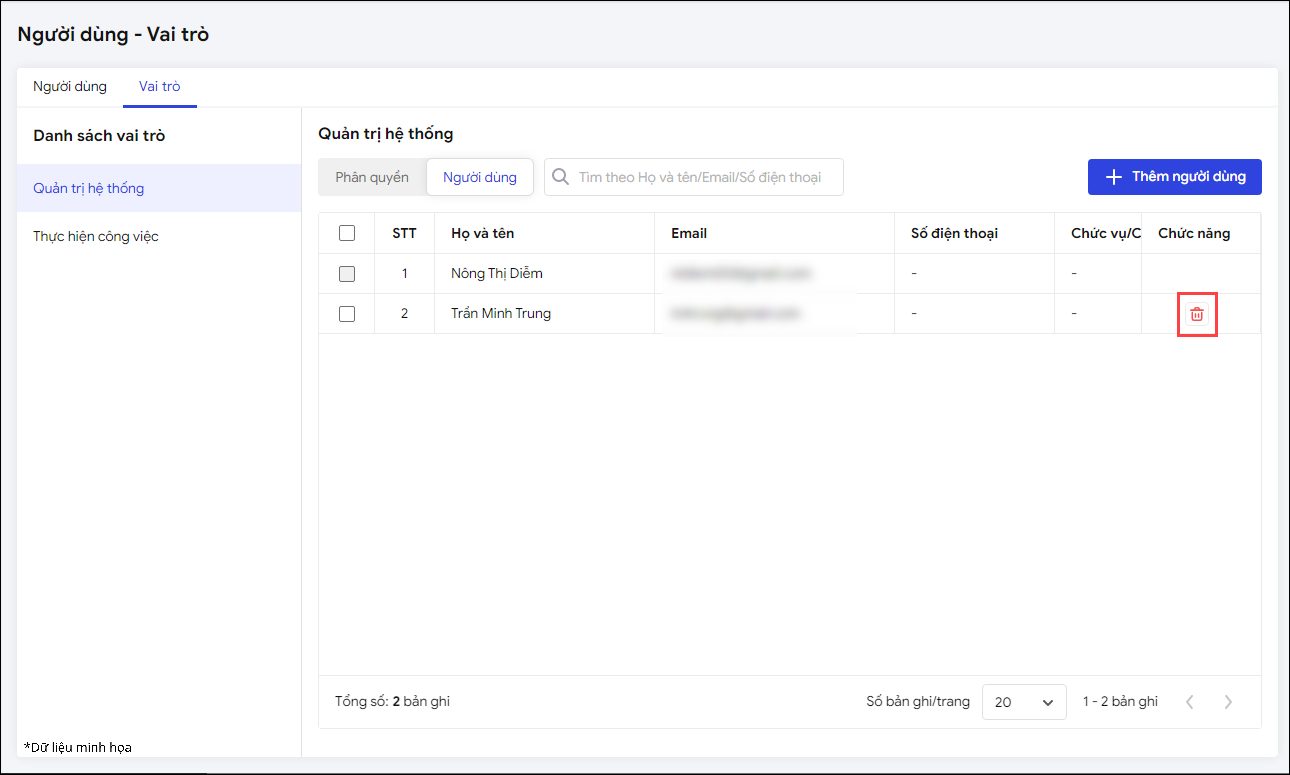Open the records-per-page dropdown
Image resolution: width=1290 pixels, height=775 pixels.
(x=1024, y=702)
